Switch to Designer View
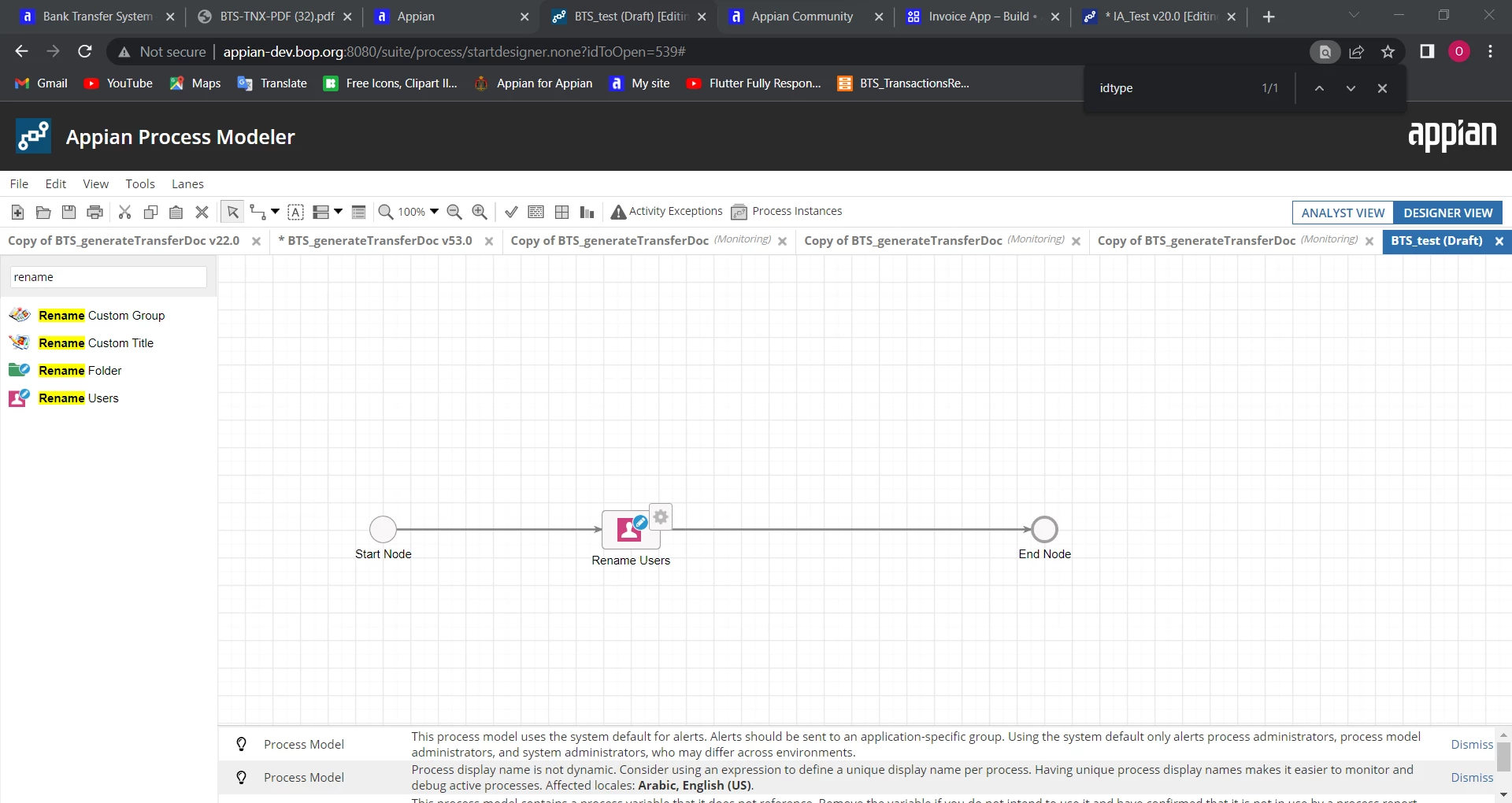 click(1448, 213)
